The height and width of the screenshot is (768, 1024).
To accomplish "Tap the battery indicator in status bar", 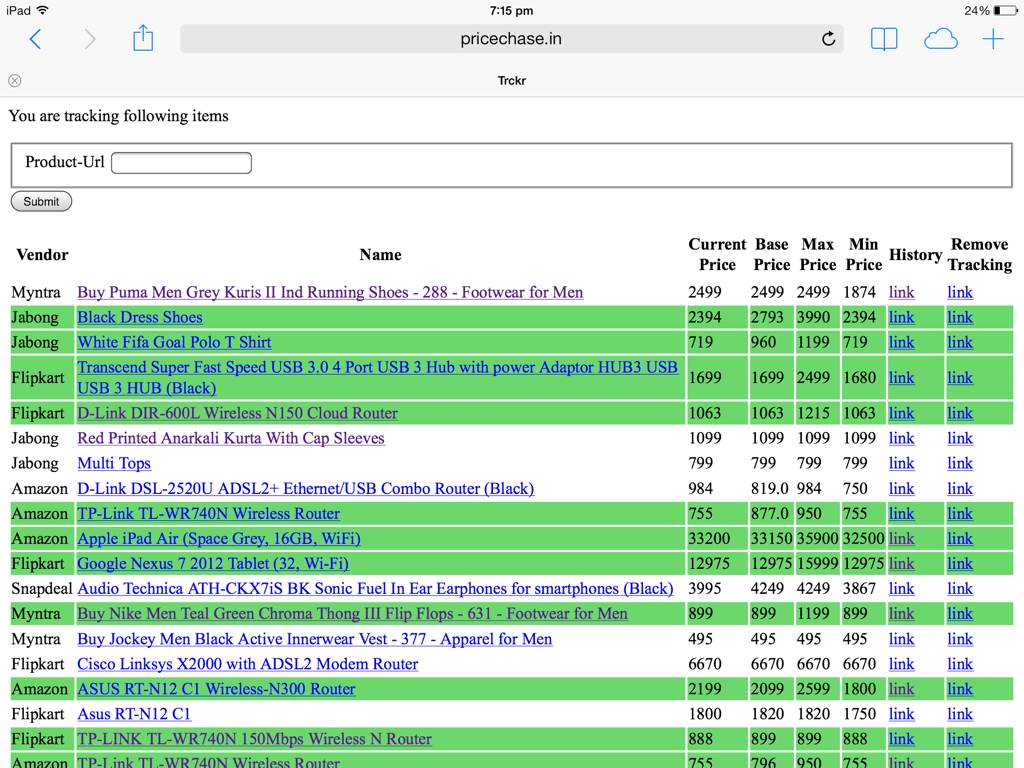I will (x=1005, y=10).
